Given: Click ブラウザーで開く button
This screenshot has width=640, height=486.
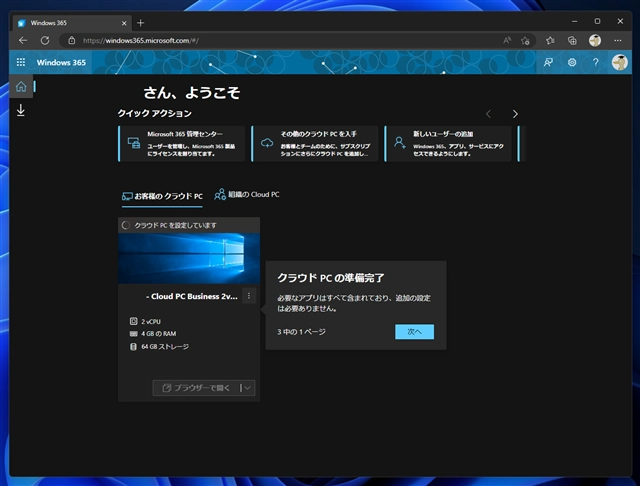Looking at the screenshot, I should (196, 388).
